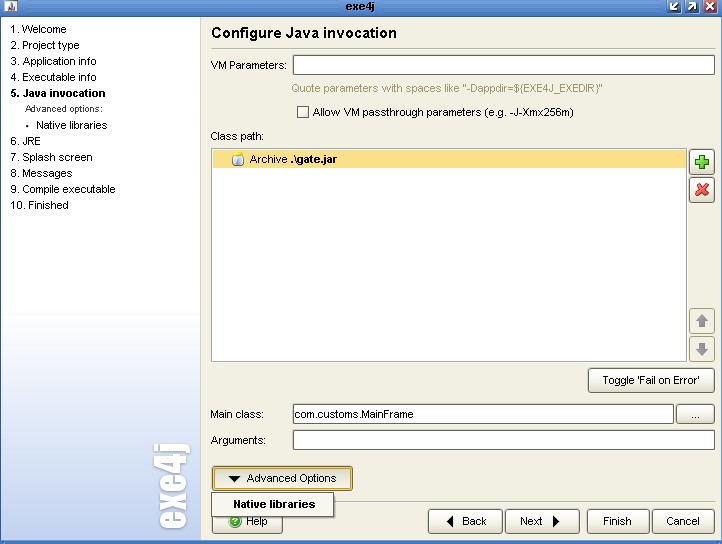Screen dimensions: 722x544
Task: Move class path entry up
Action: [x=702, y=321]
